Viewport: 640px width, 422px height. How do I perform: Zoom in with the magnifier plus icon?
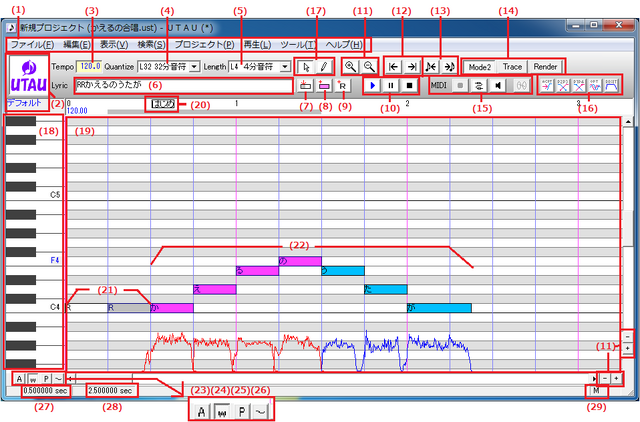click(350, 67)
